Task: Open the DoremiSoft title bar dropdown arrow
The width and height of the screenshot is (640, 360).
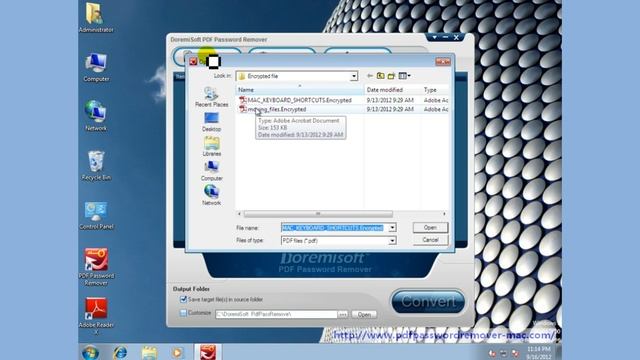Action: [x=434, y=37]
